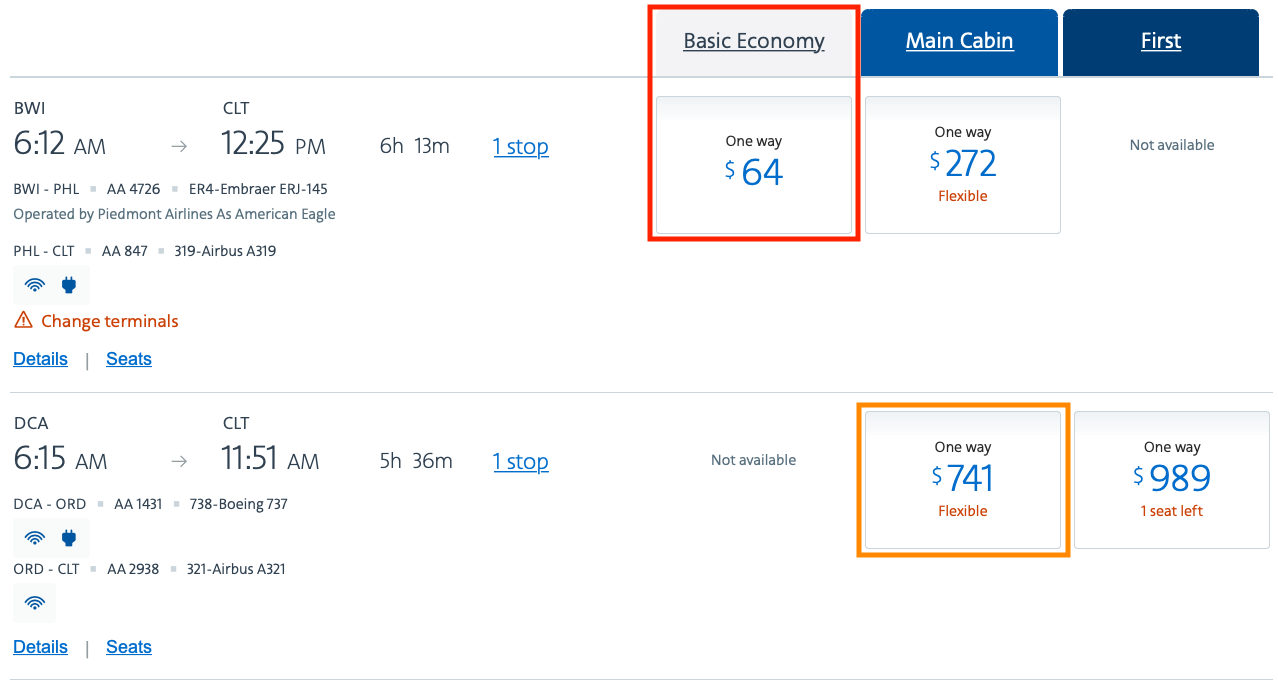
Task: Expand Details for the BWI to CLT flight
Action: 41,359
